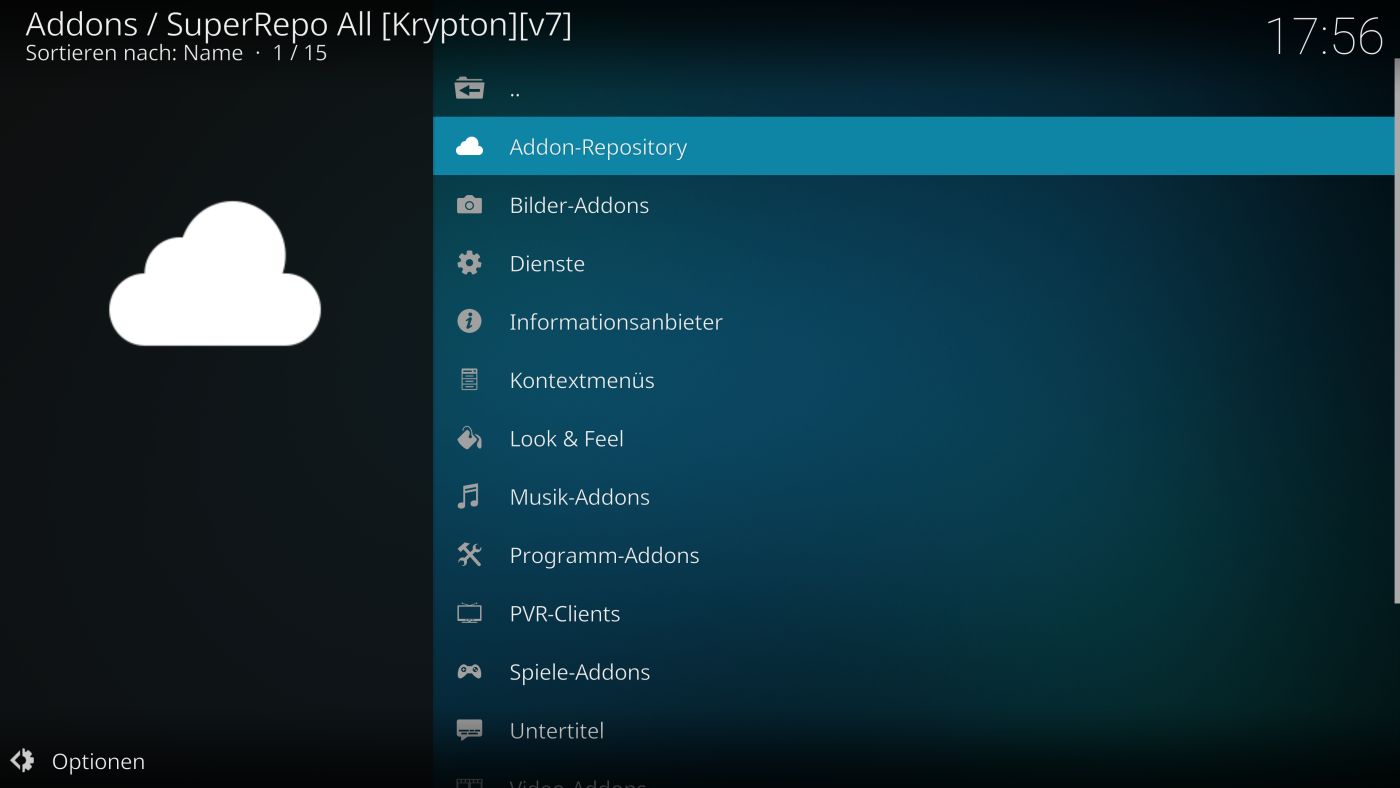1400x788 pixels.
Task: Click the PVR-Clients TV icon
Action: coord(469,613)
